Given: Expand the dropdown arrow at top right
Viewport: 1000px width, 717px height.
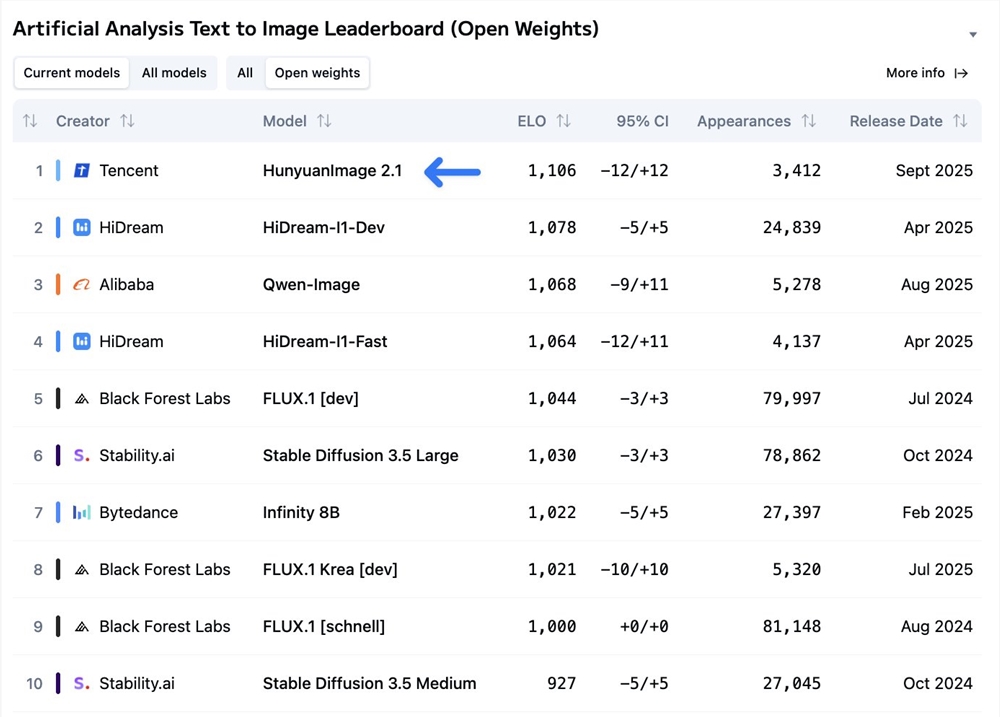Looking at the screenshot, I should click(x=973, y=35).
